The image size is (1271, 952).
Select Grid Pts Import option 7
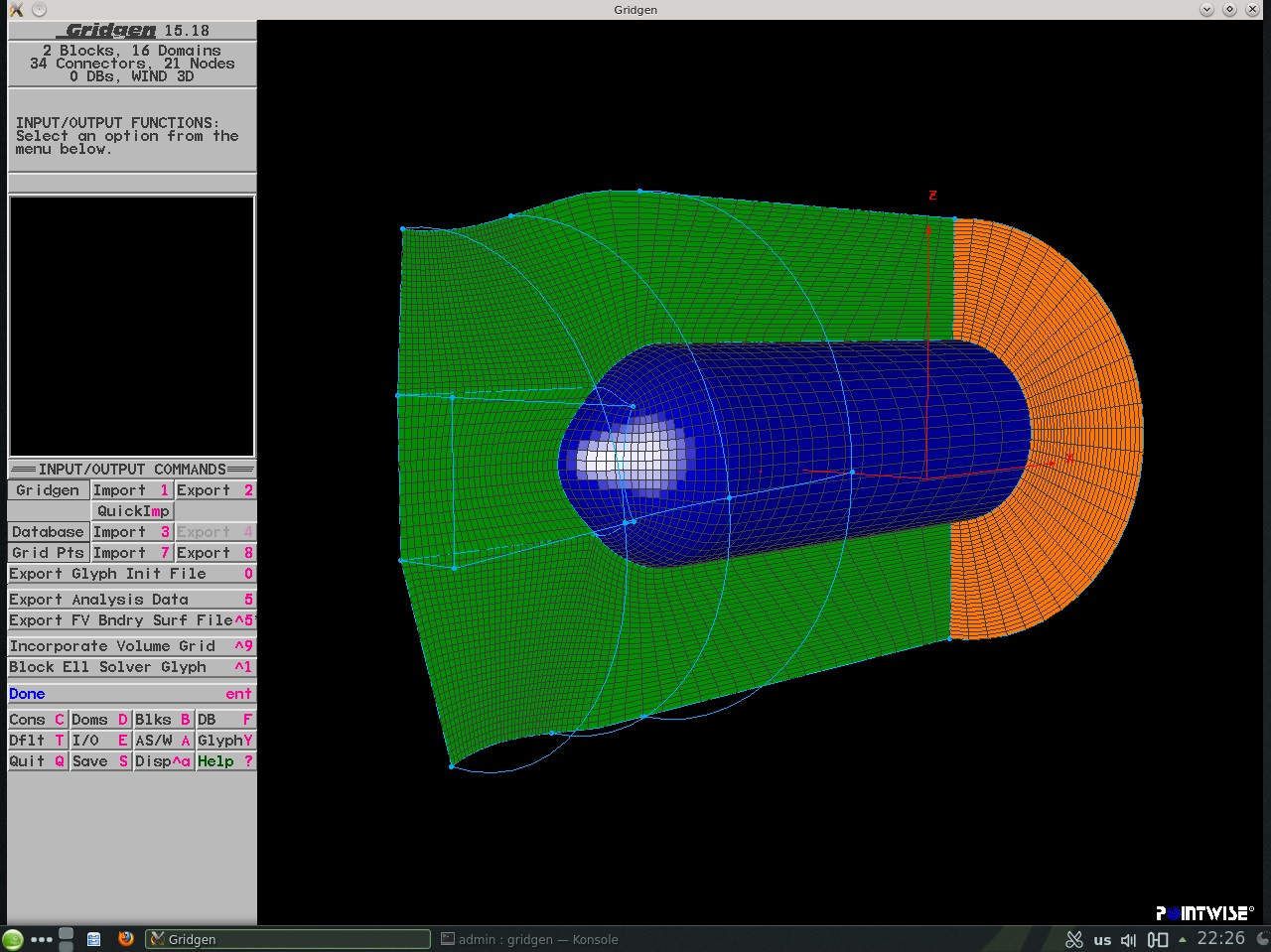coord(132,553)
